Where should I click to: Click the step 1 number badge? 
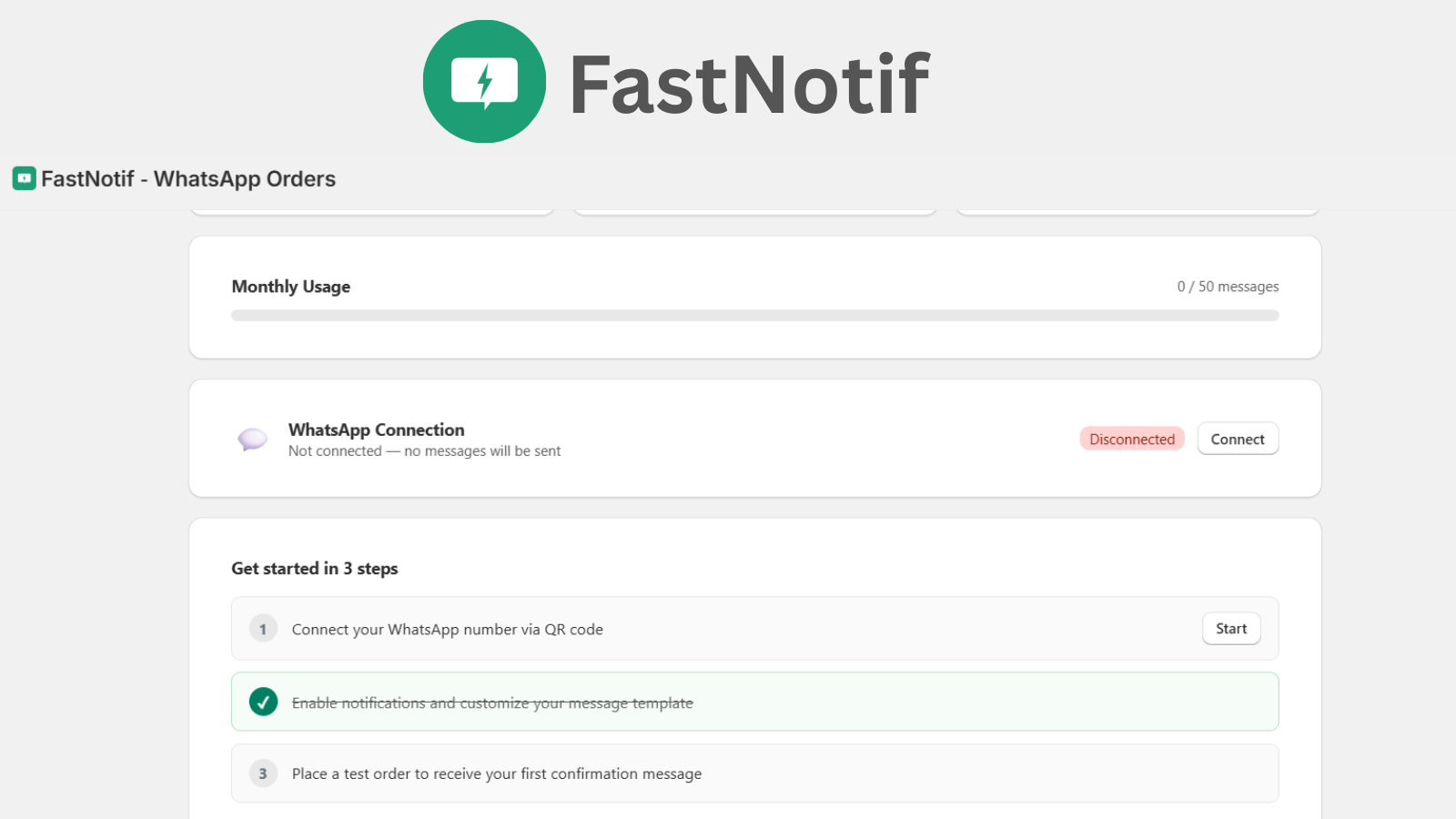click(x=263, y=629)
